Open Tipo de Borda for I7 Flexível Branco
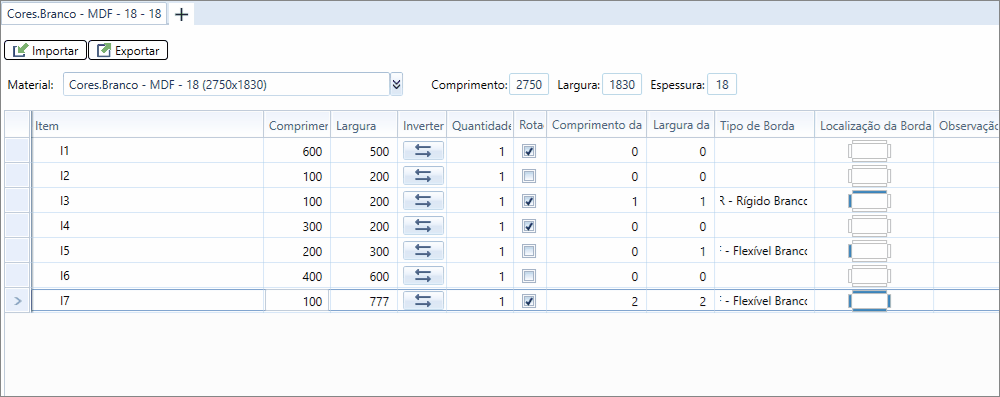Viewport: 1000px width, 397px height. coord(764,301)
